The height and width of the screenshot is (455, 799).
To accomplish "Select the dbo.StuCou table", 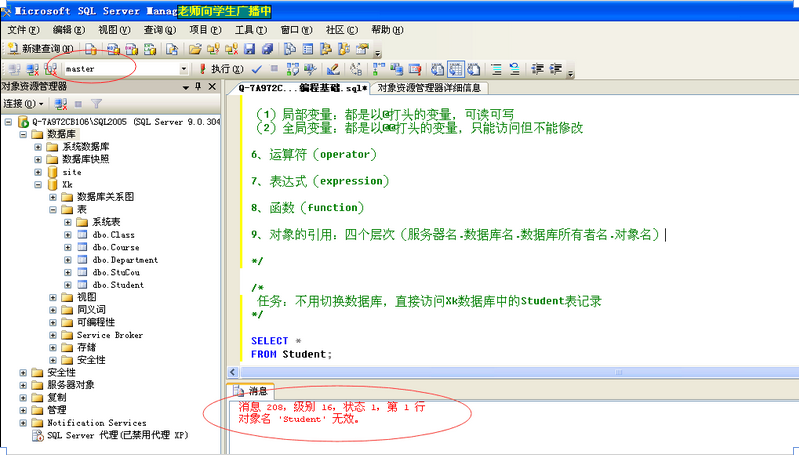I will 116,273.
